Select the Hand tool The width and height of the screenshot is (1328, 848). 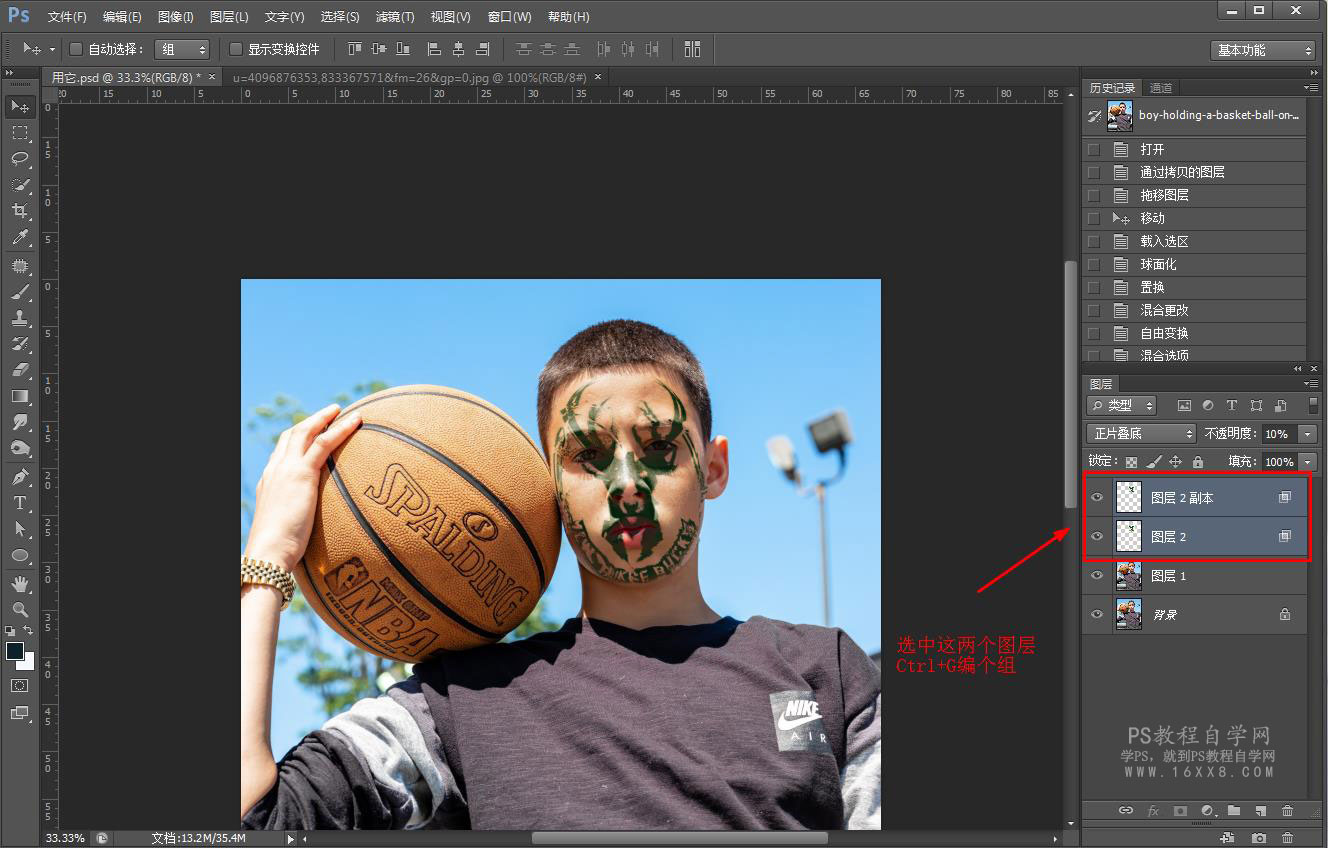click(20, 583)
